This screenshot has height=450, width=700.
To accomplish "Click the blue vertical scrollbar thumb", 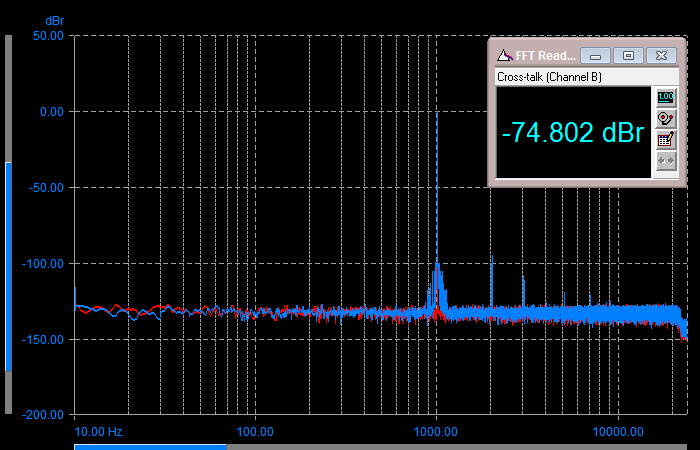I will click(8, 267).
